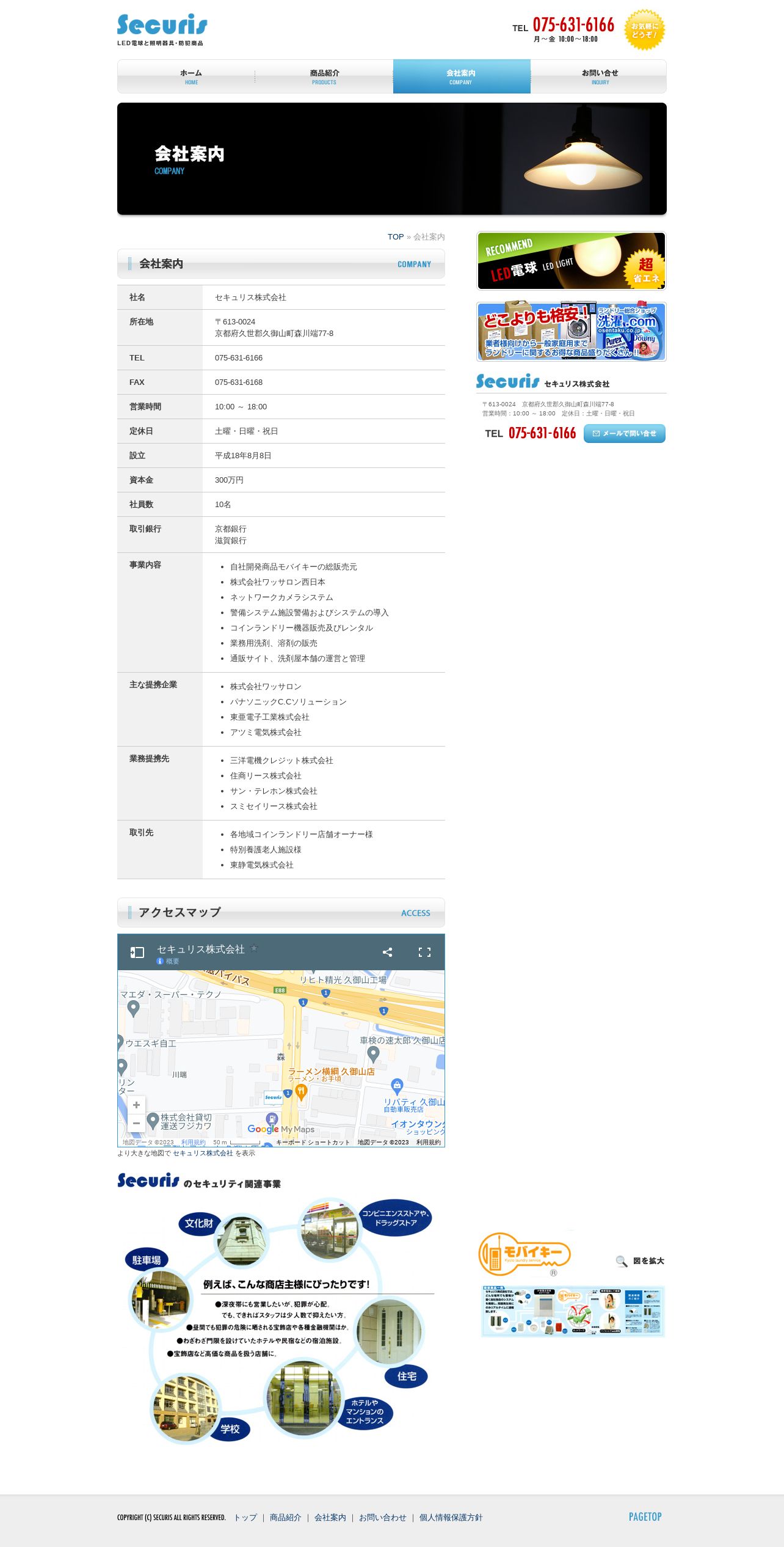The image size is (784, 1547).
Task: Click the 学校 circle photo
Action: point(185,1408)
